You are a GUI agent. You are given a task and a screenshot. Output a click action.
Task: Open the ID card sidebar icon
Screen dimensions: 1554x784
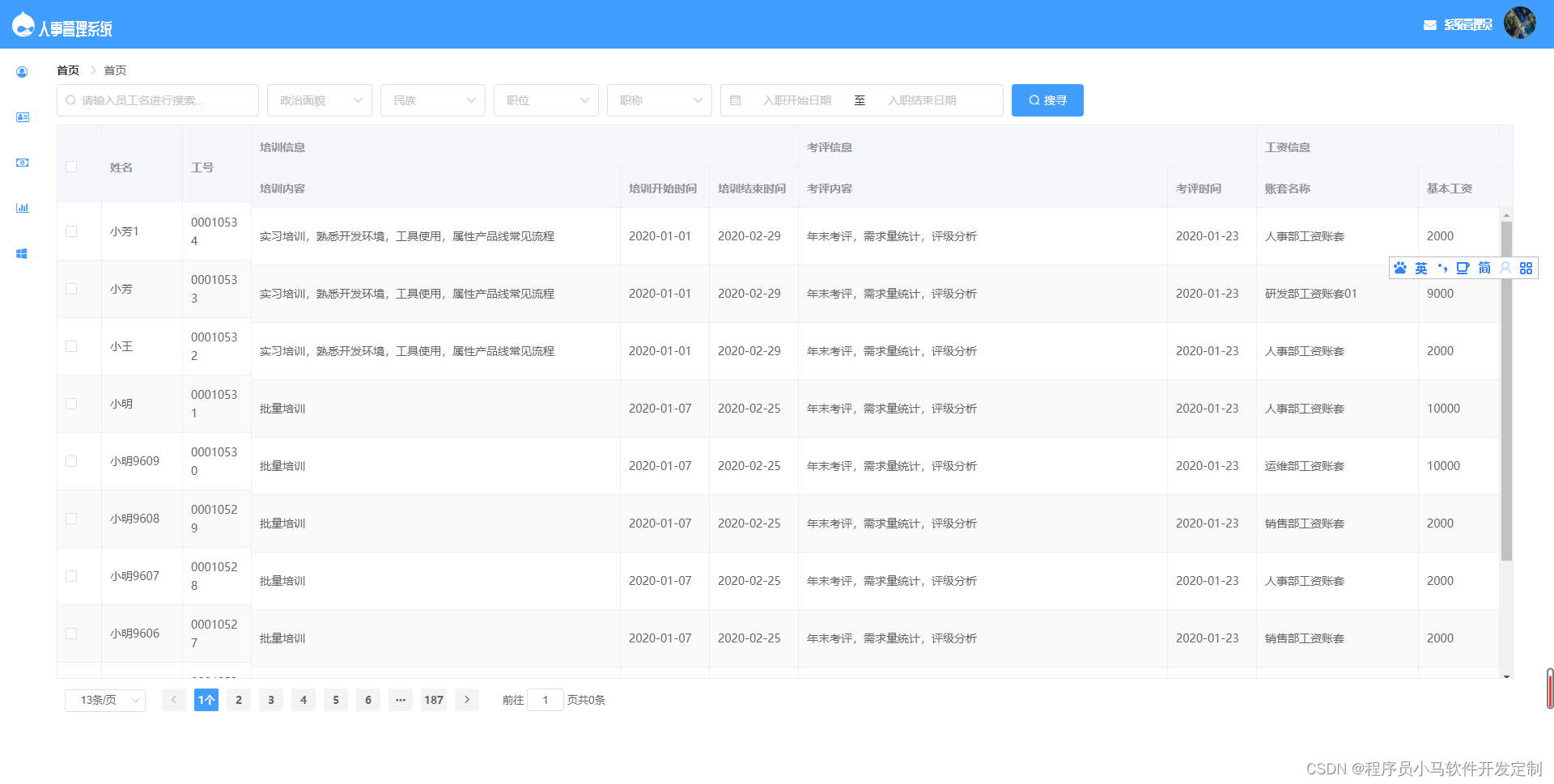(x=22, y=117)
